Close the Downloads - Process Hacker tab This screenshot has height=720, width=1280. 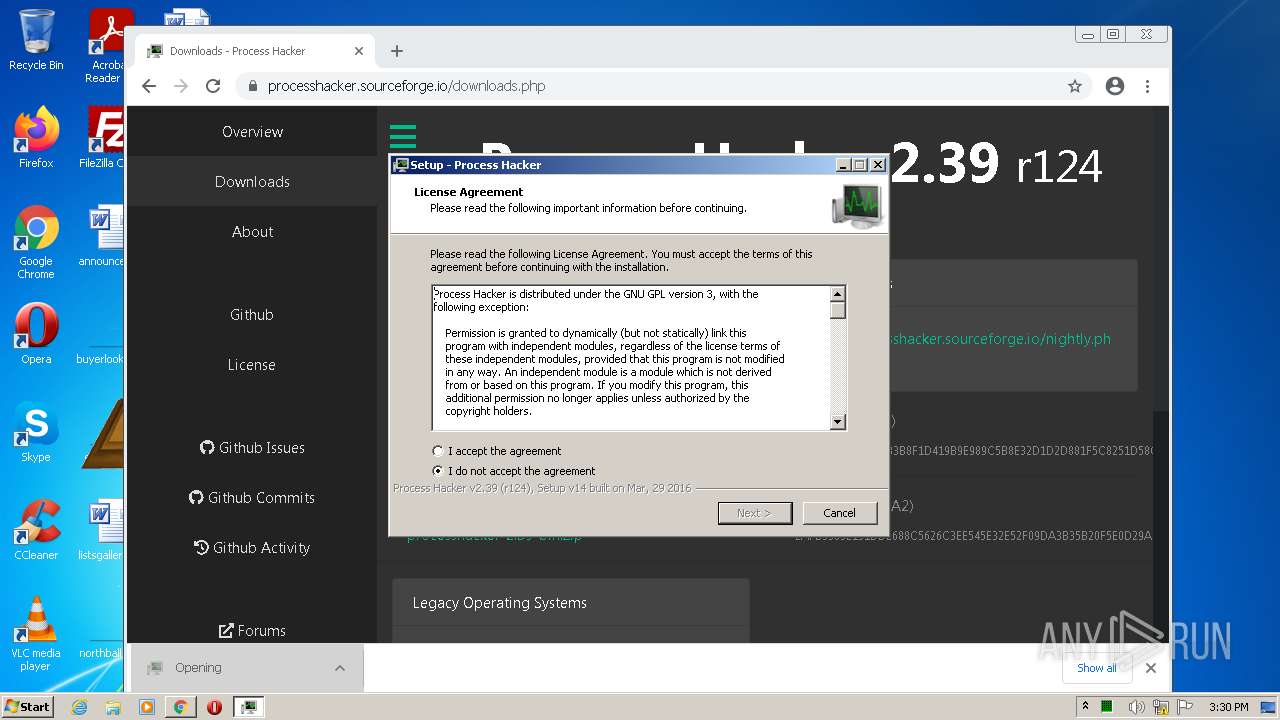pyautogui.click(x=359, y=51)
